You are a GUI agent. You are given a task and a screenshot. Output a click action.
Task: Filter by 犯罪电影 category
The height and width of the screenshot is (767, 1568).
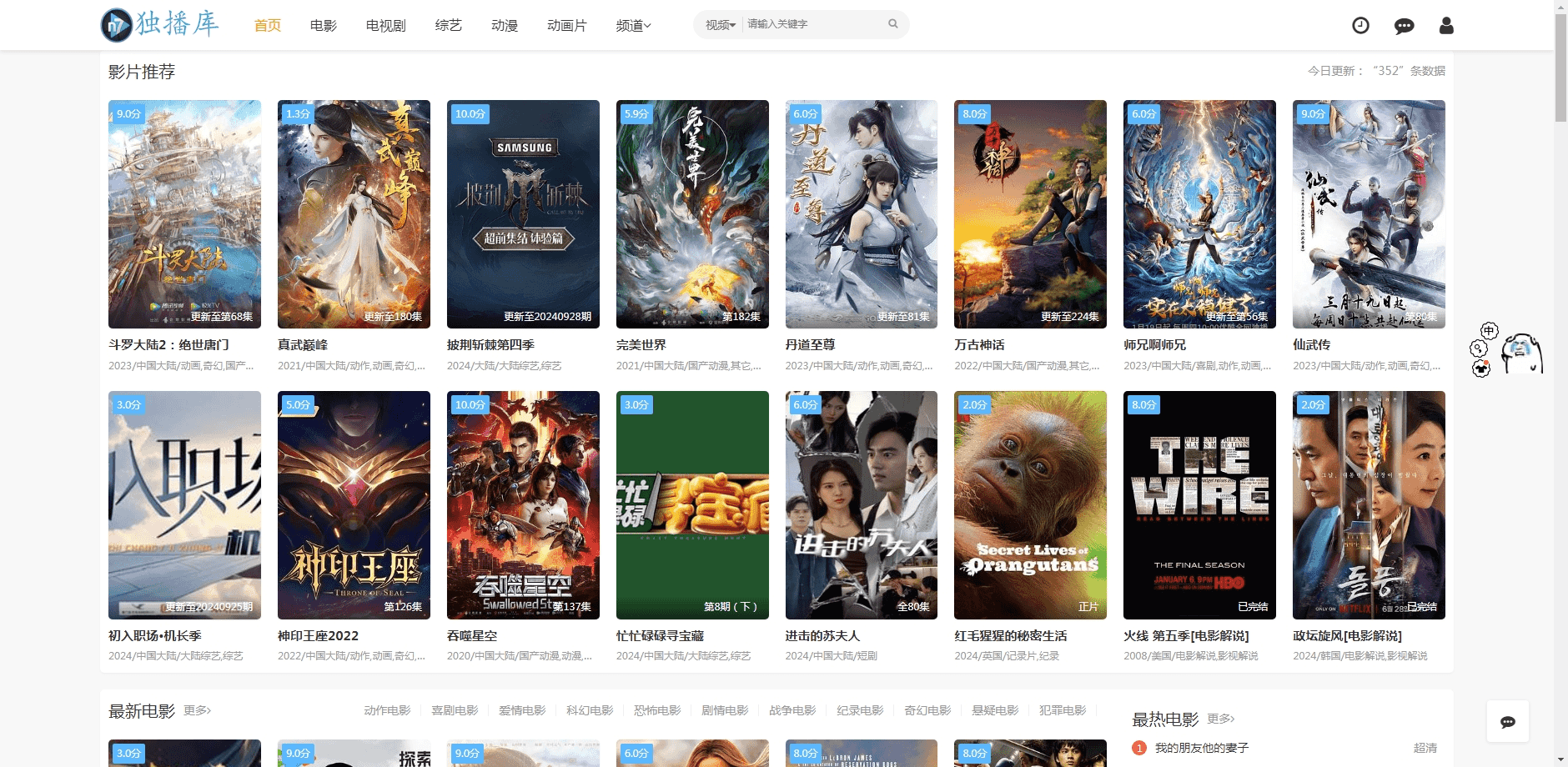tap(1063, 710)
